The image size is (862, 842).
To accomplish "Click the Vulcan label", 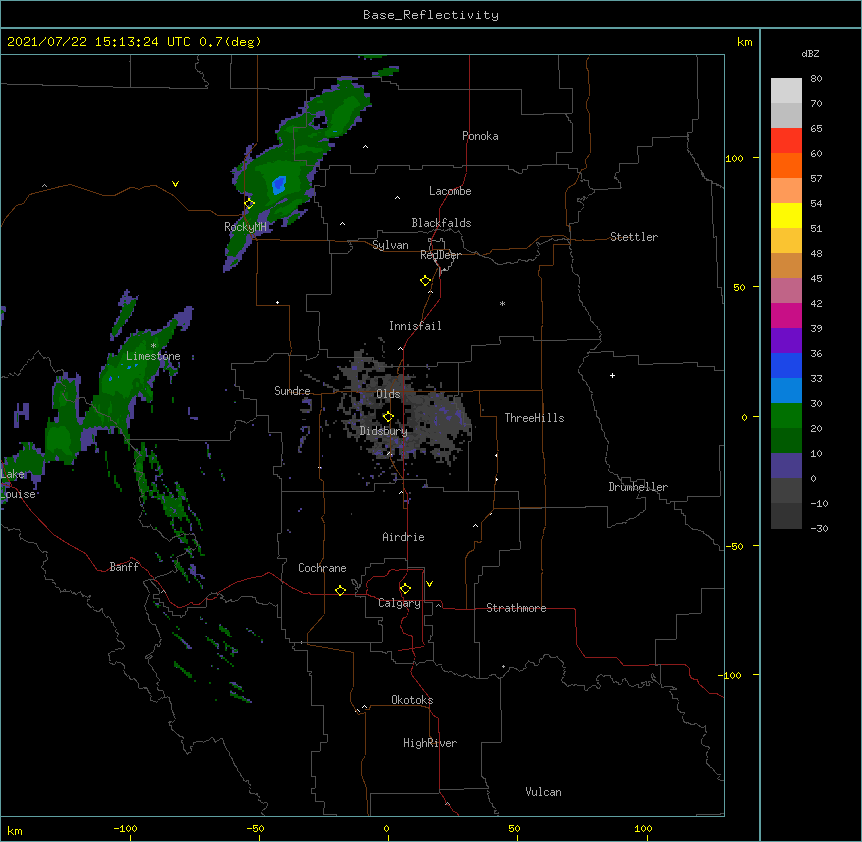I will pos(543,792).
